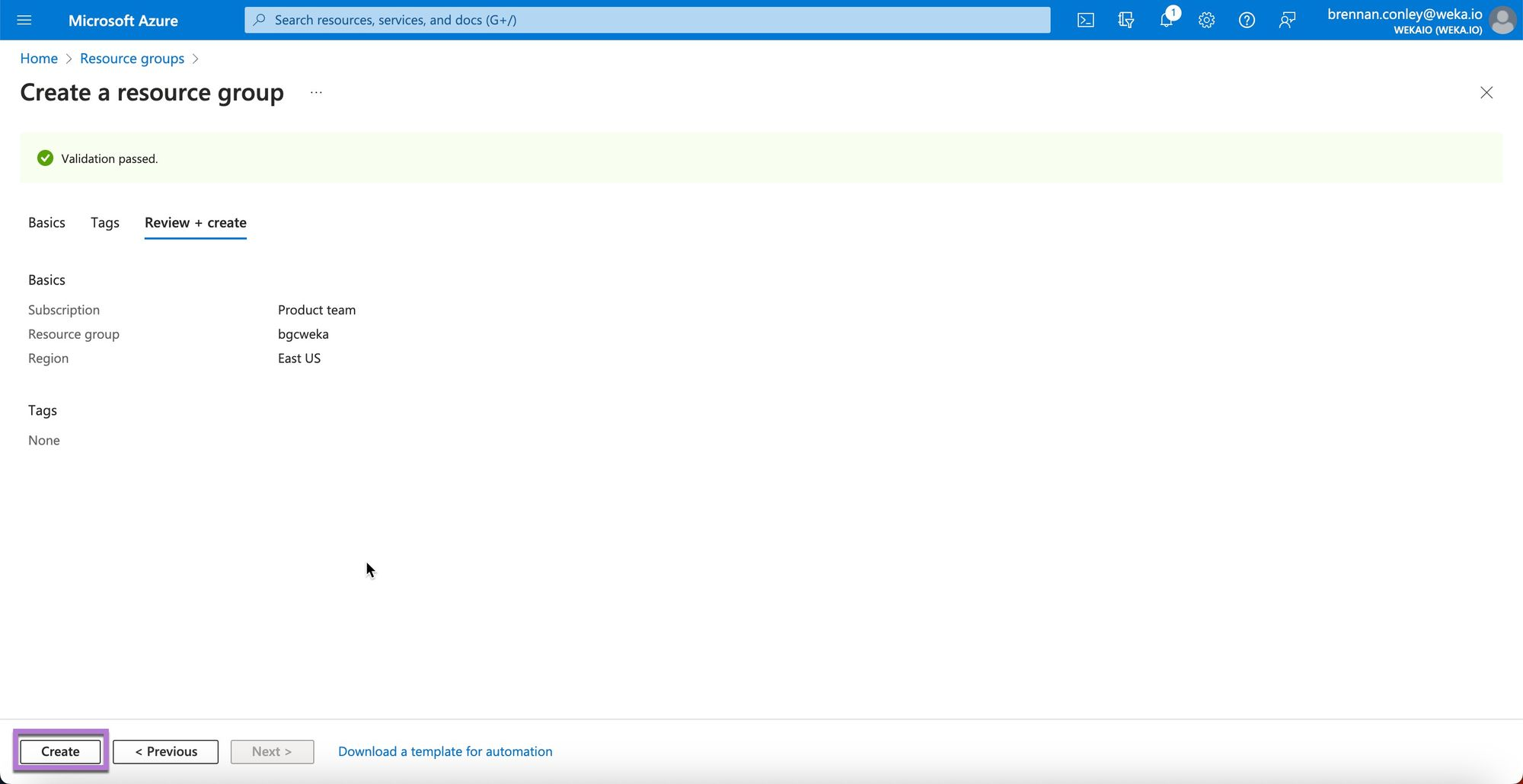
Task: Open the ellipsis menu beside the page title
Action: tap(316, 93)
